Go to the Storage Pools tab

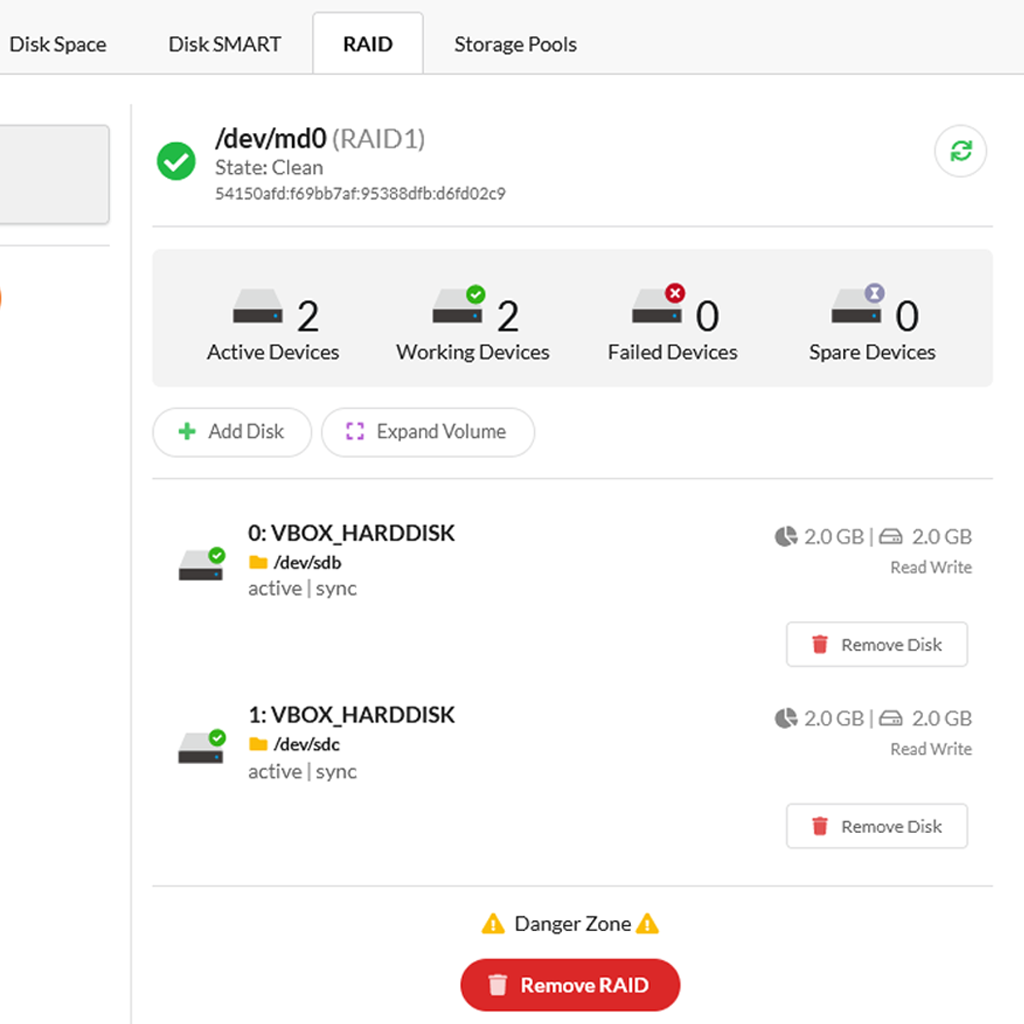tap(515, 45)
